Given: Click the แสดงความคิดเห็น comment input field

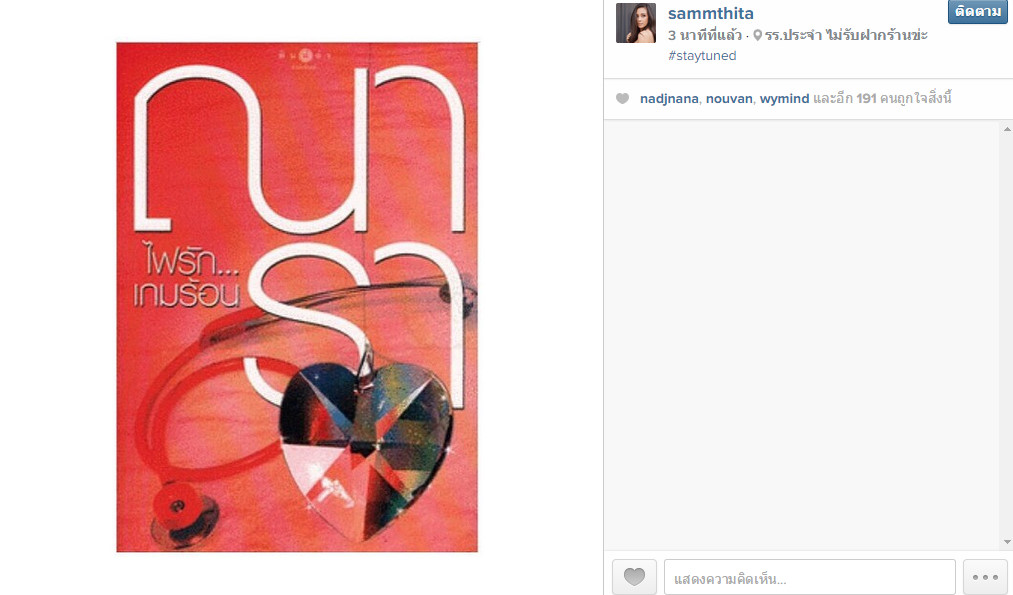Looking at the screenshot, I should pyautogui.click(x=809, y=577).
